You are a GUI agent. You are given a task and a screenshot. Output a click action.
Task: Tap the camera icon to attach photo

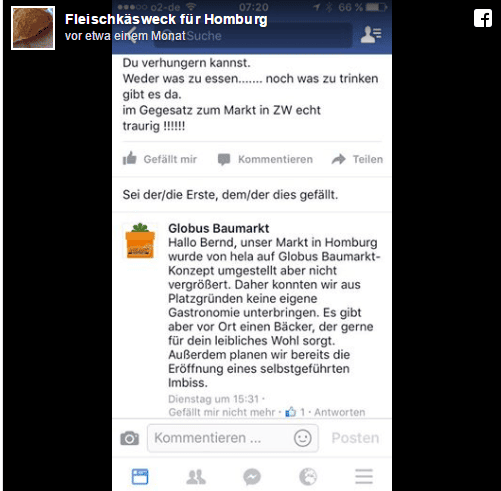(129, 438)
